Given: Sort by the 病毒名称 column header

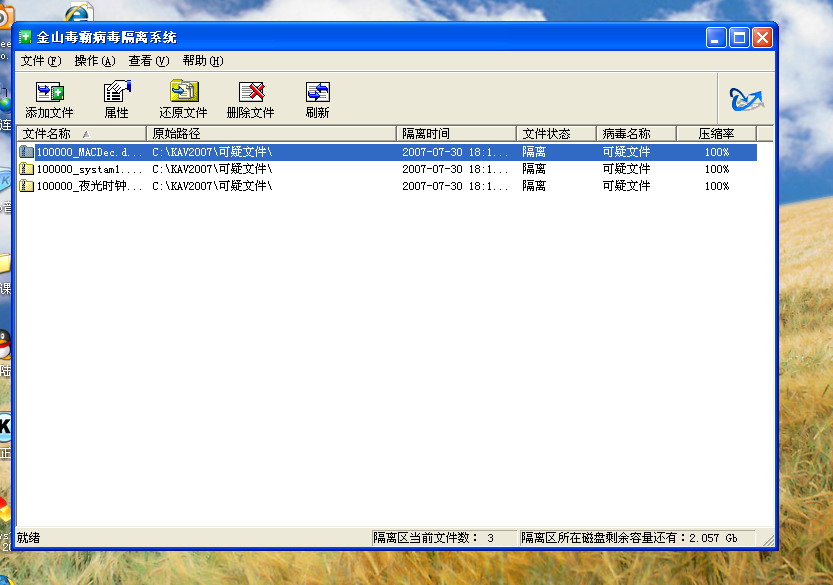Looking at the screenshot, I should 636,133.
